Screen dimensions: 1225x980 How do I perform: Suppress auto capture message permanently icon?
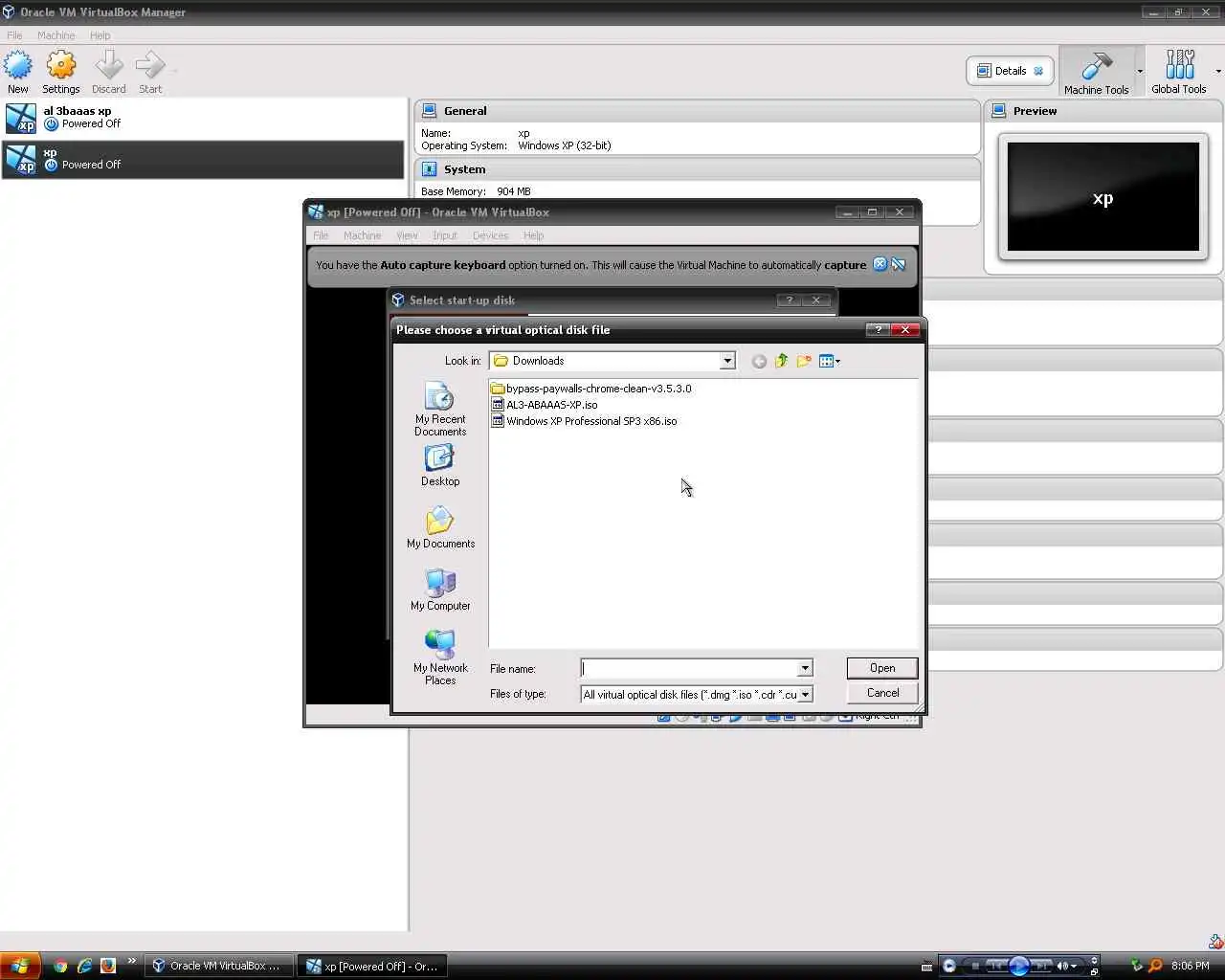point(899,265)
